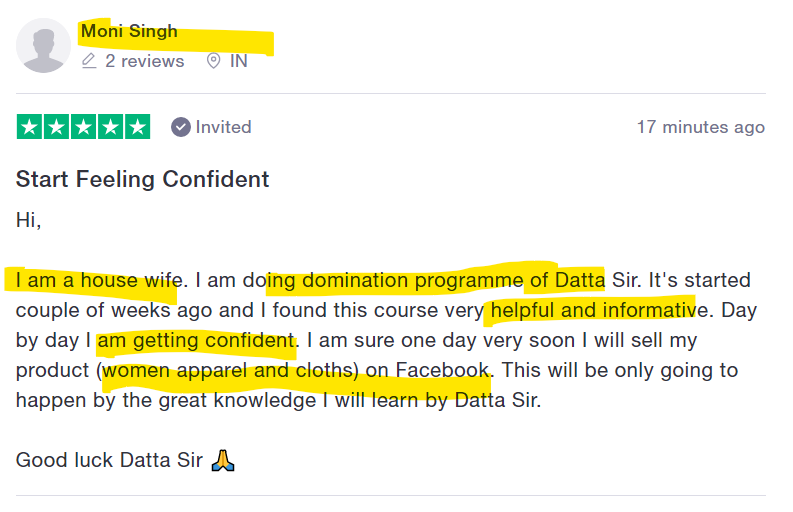Click the location pin icon
The height and width of the screenshot is (512, 793).
point(213,61)
